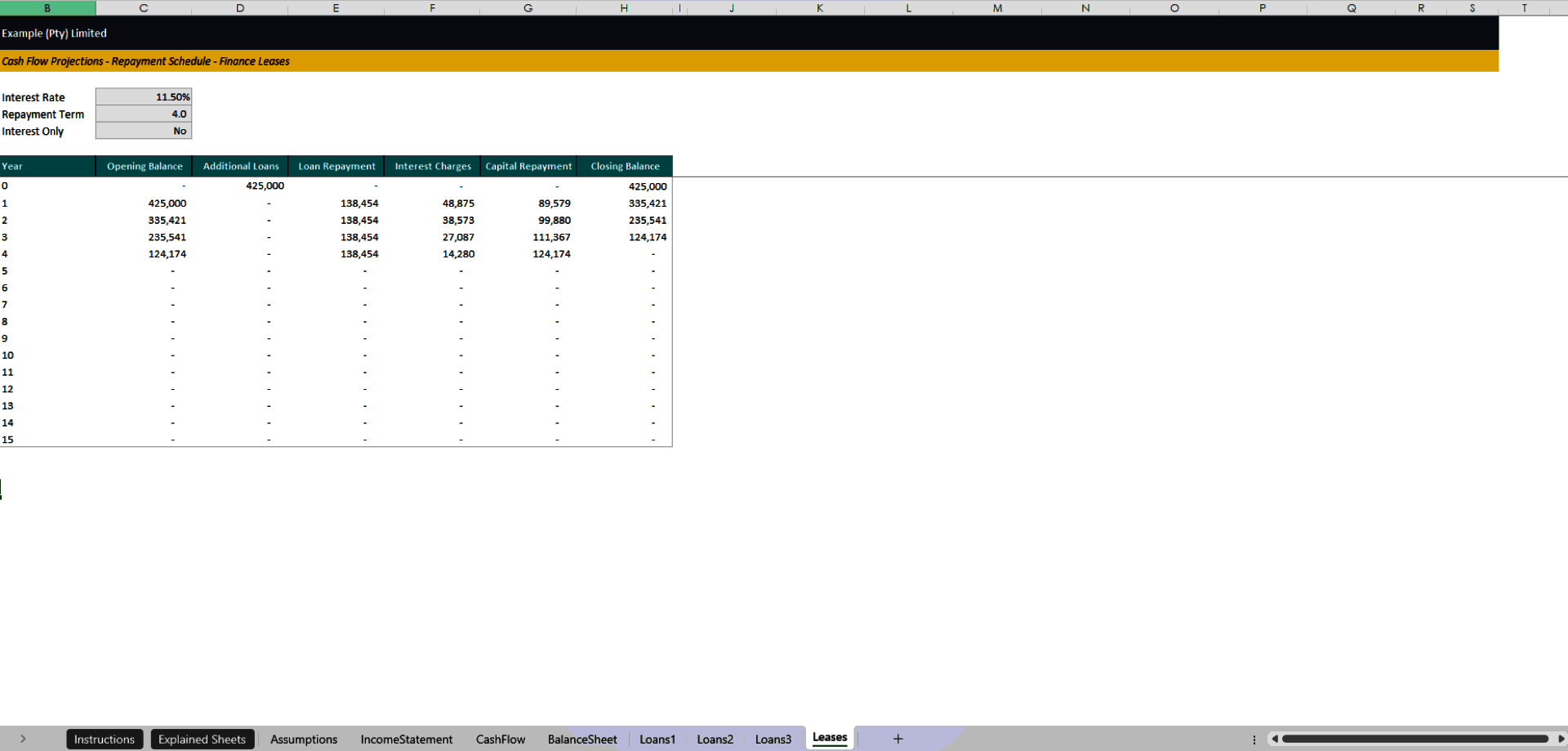The image size is (1568, 751).
Task: Select the Loans1 sheet tab
Action: 657,739
